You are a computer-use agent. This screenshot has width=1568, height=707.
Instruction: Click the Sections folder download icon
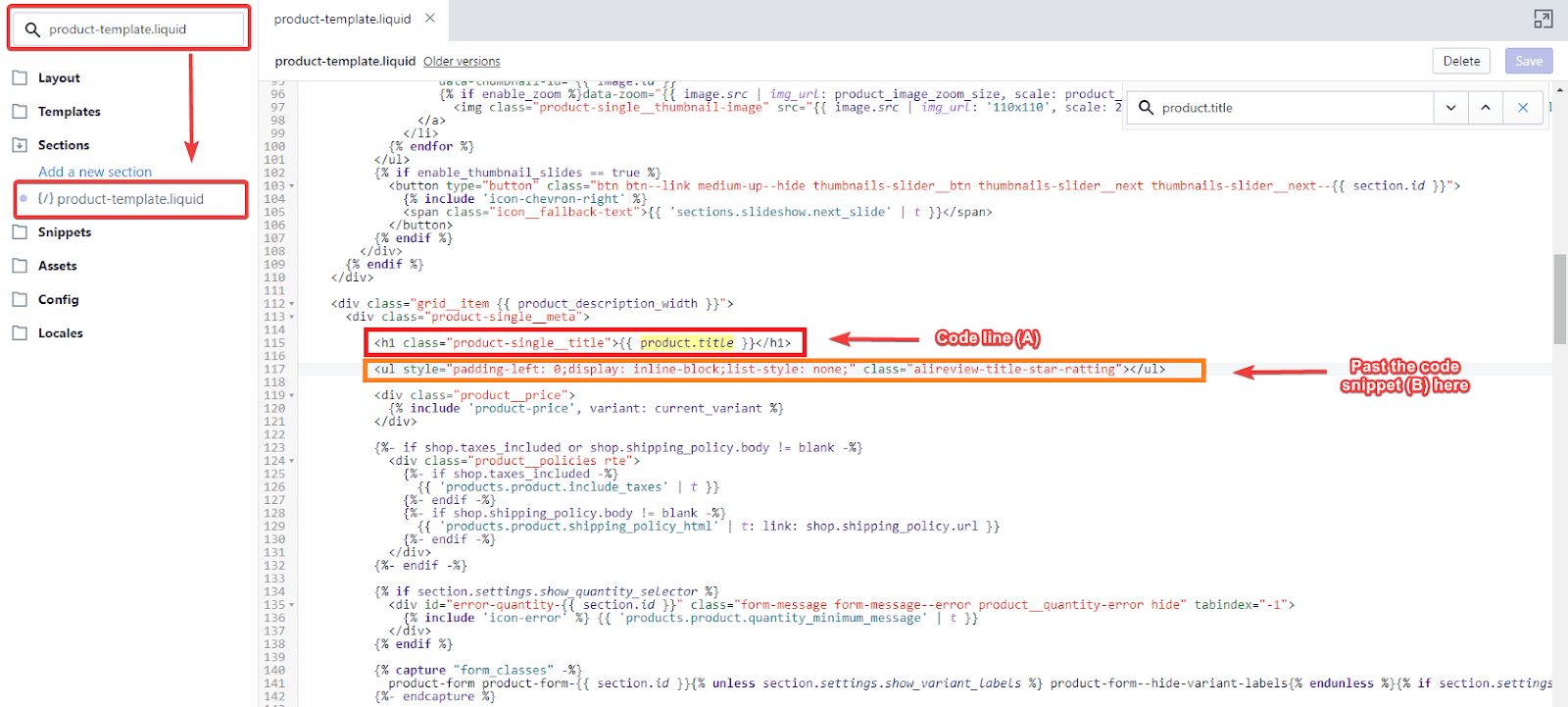[x=20, y=144]
